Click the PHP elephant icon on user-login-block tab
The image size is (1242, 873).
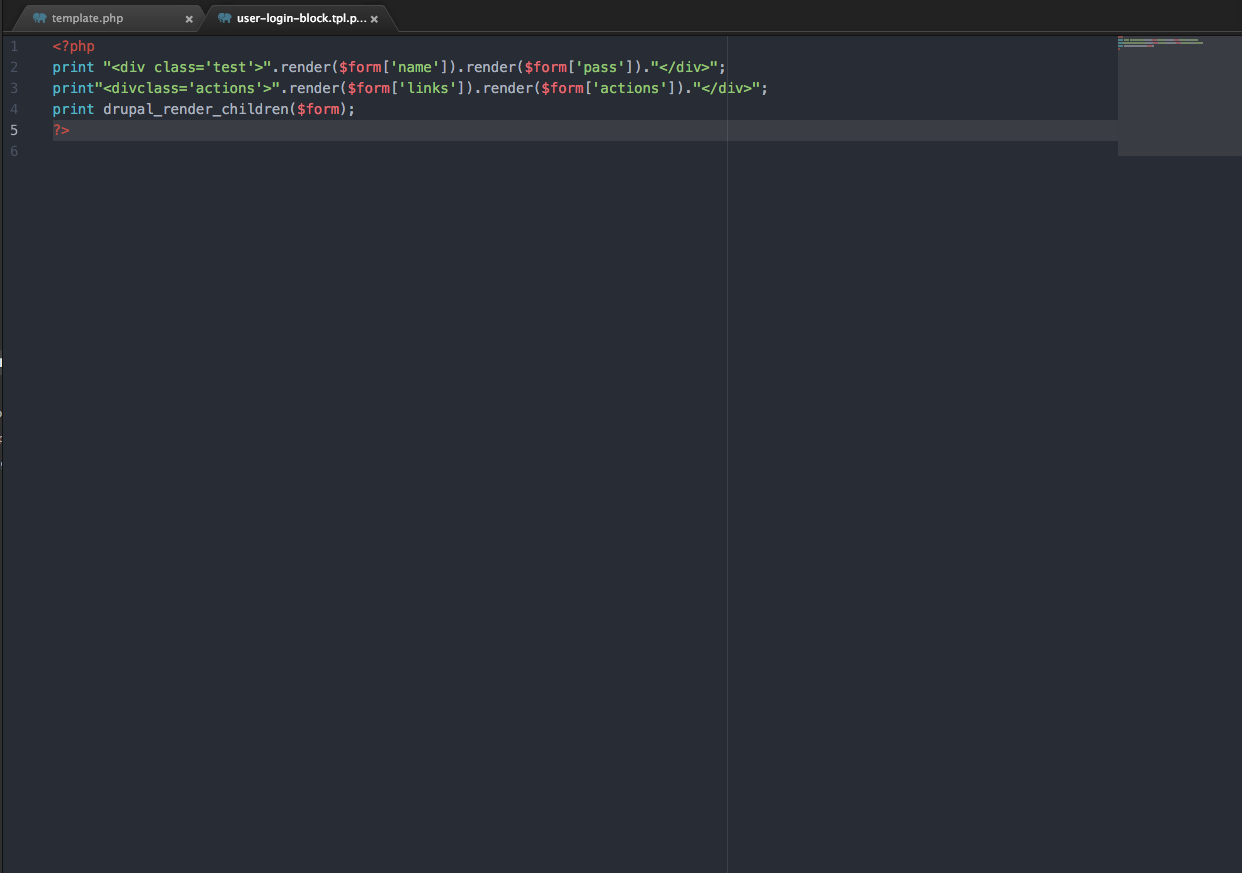click(225, 18)
